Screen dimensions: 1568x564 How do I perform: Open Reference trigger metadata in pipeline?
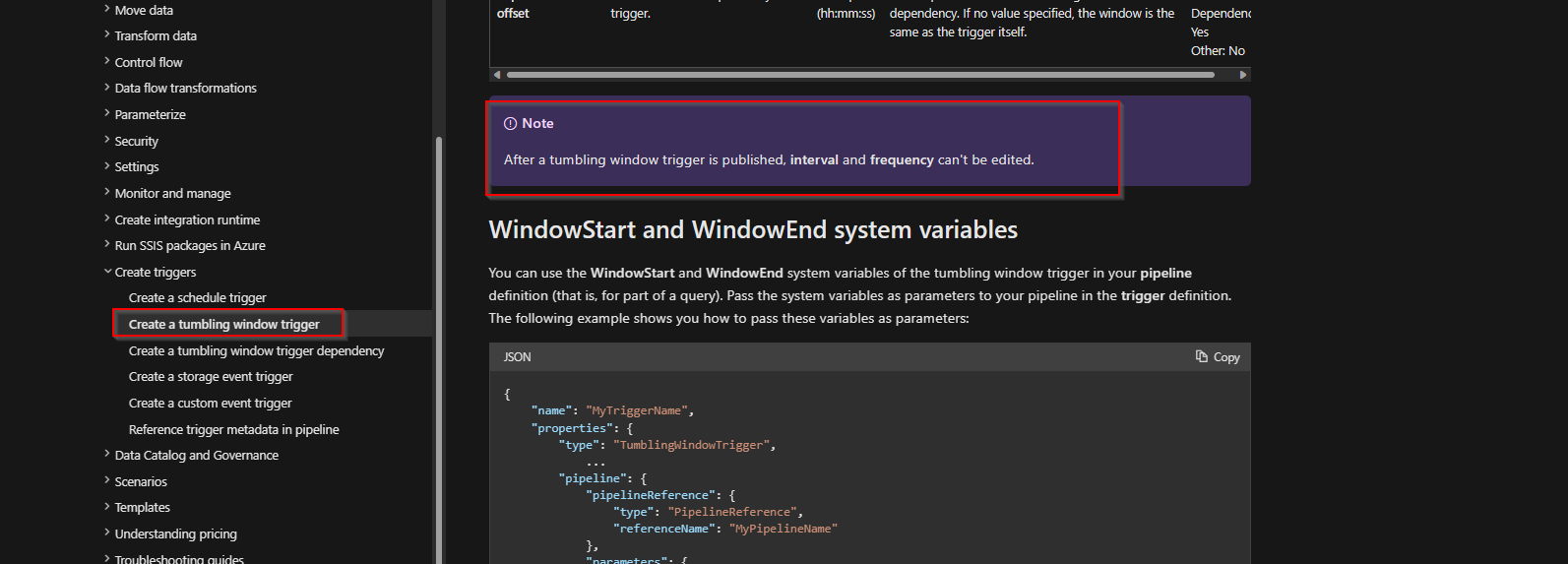[x=233, y=429]
